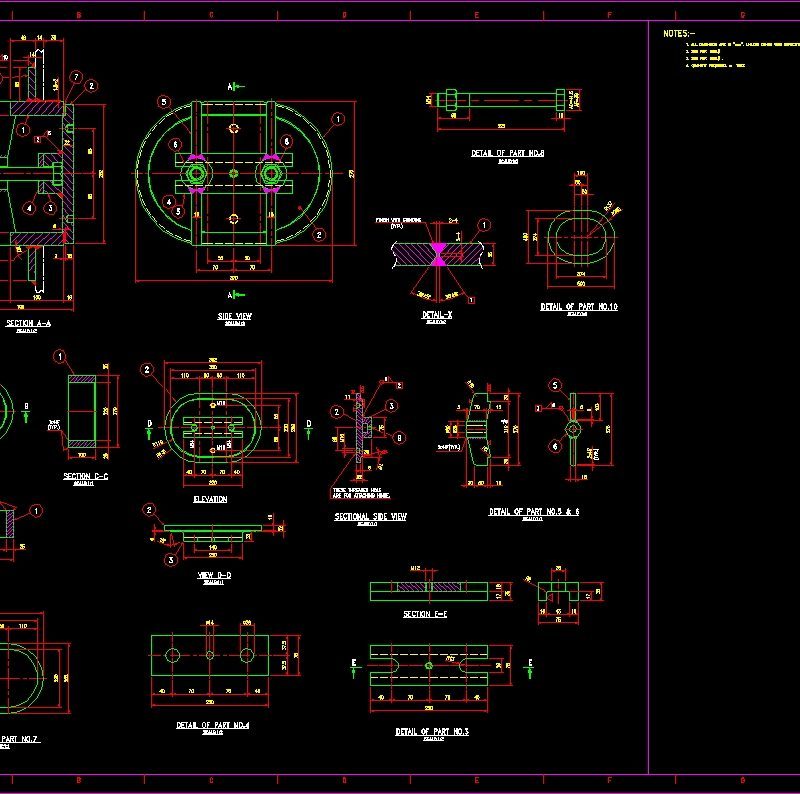Image resolution: width=800 pixels, height=794 pixels.
Task: Click balloon callout 1 above Section D-C
Action: tap(60, 355)
